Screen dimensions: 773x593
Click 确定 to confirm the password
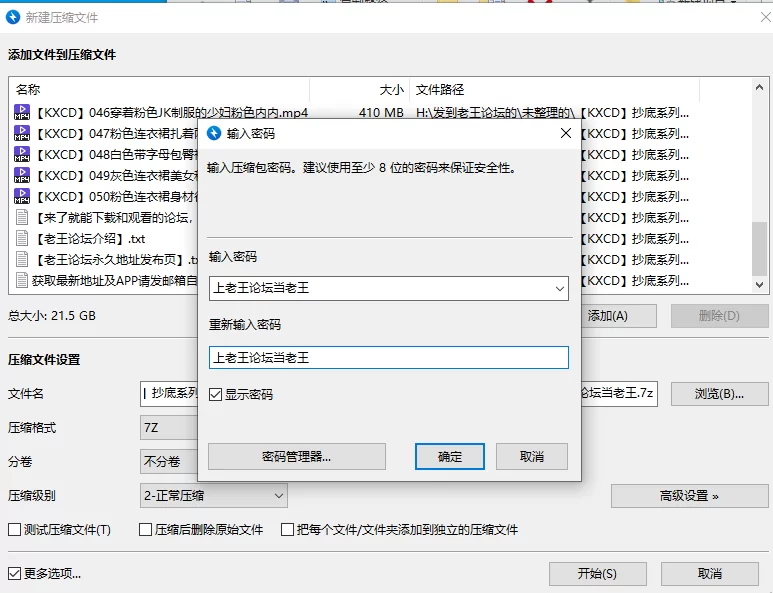[450, 456]
